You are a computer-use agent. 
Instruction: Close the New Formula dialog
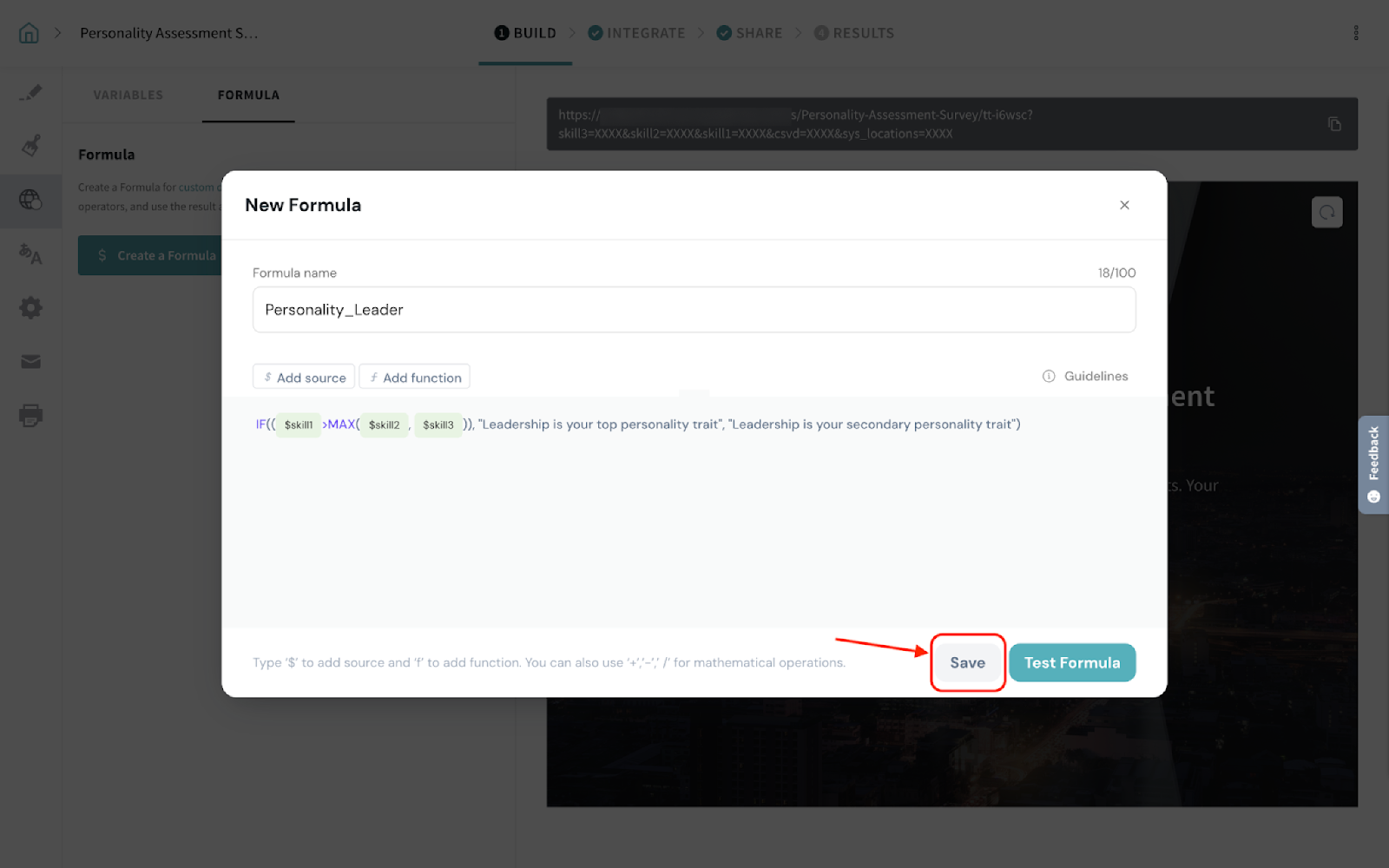tap(1124, 206)
